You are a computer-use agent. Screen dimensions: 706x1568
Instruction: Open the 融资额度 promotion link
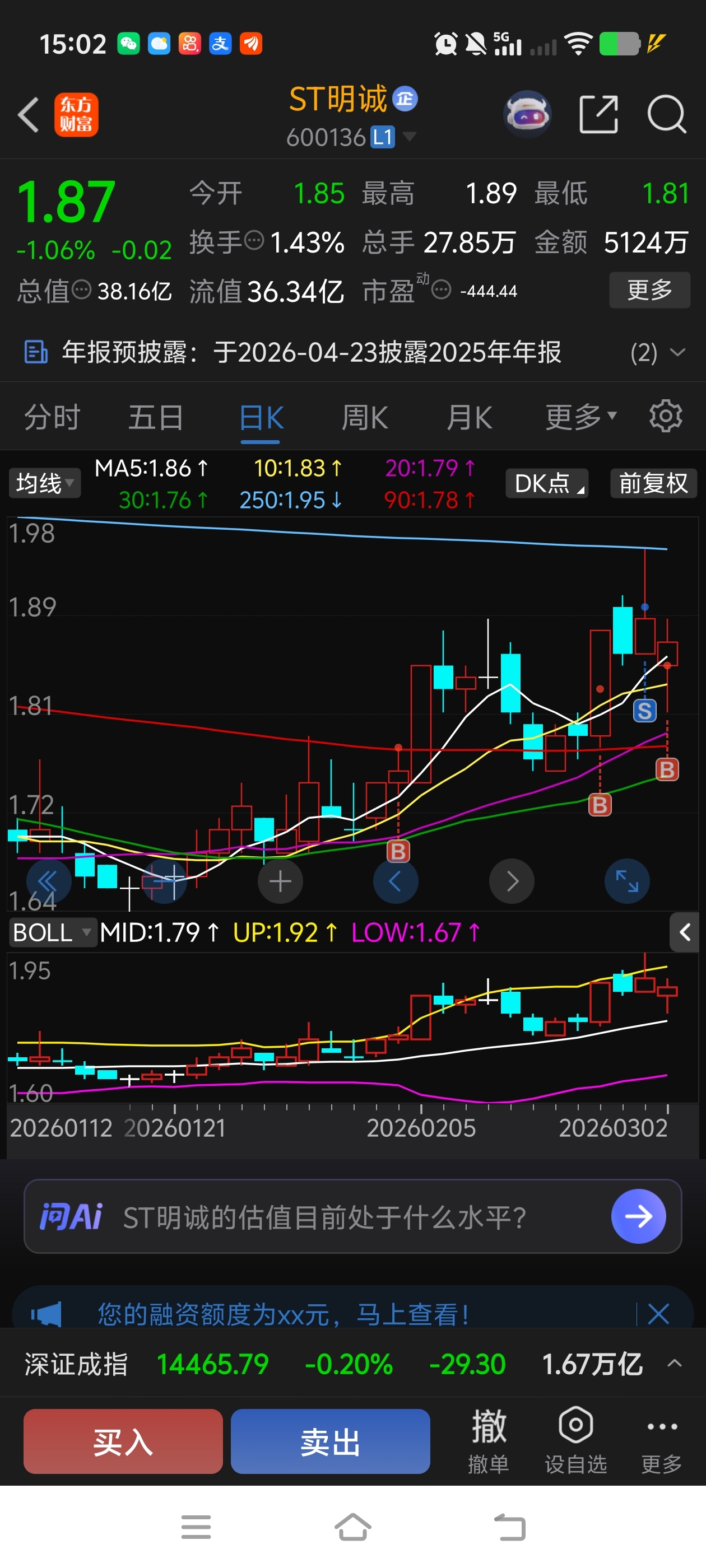pyautogui.click(x=284, y=1314)
